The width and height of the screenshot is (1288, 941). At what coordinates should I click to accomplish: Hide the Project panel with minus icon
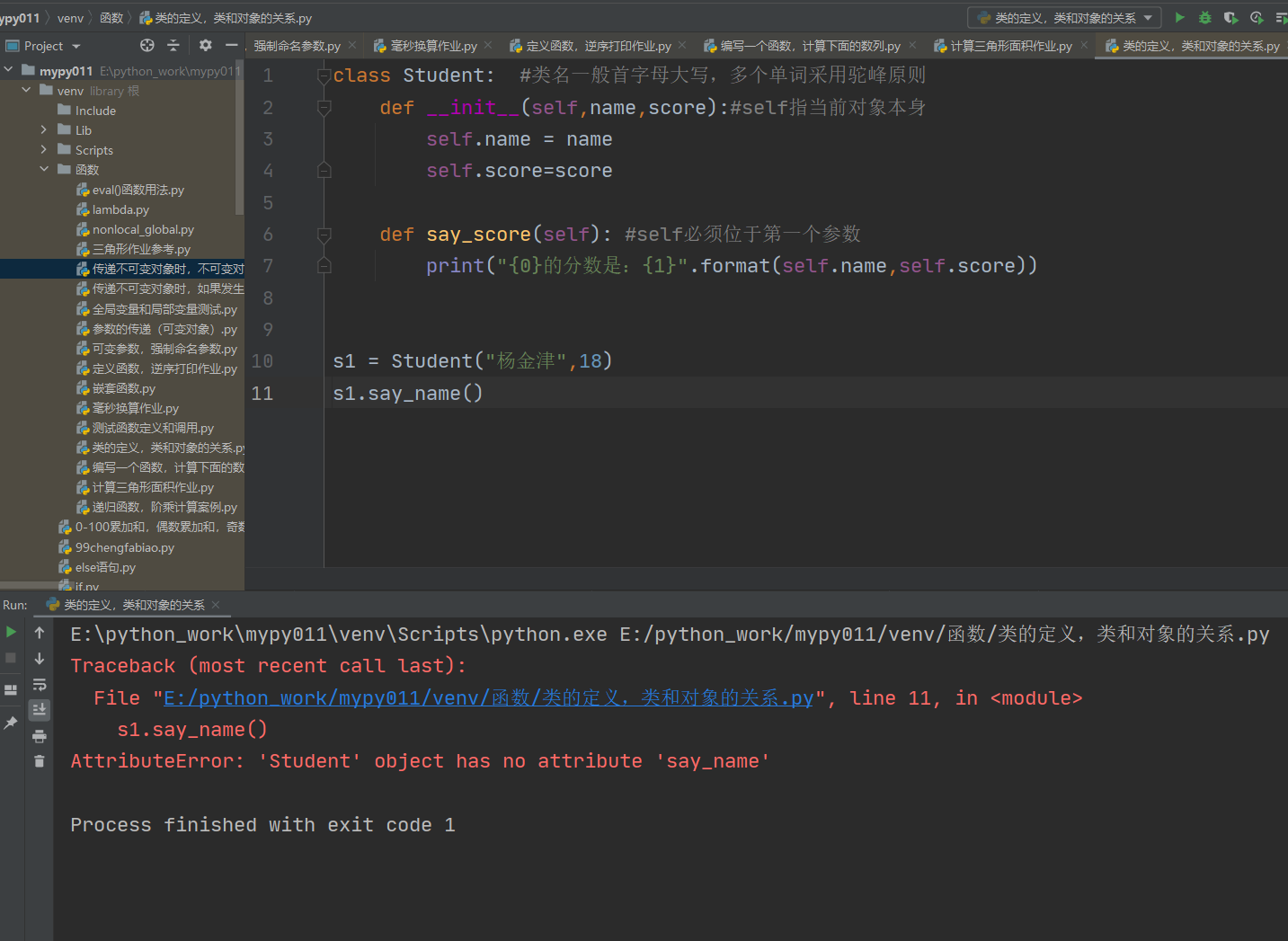pyautogui.click(x=231, y=45)
